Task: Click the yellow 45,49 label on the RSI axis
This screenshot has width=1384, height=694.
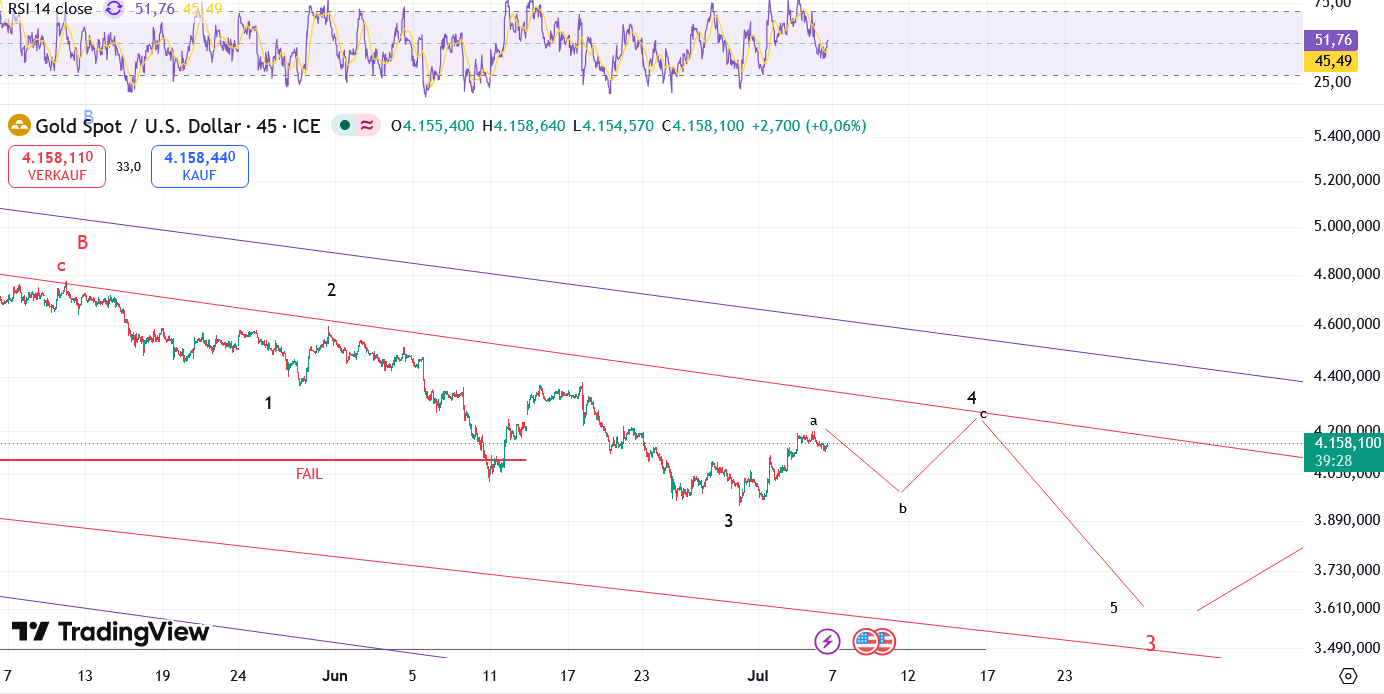Action: point(1333,61)
